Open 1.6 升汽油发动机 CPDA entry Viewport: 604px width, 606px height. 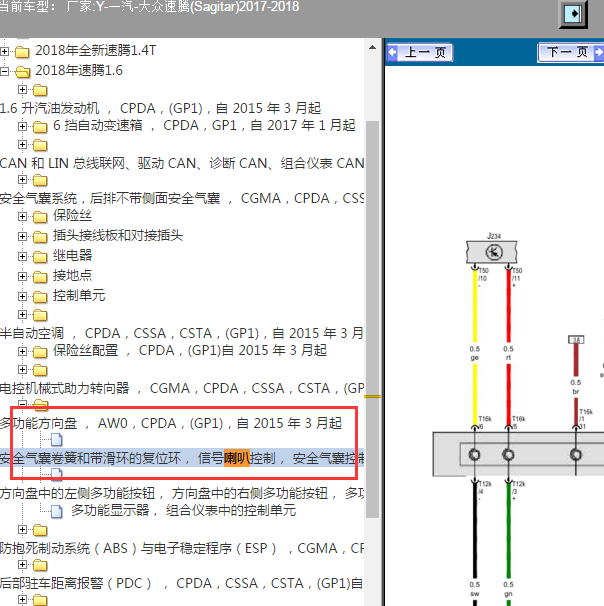click(160, 108)
